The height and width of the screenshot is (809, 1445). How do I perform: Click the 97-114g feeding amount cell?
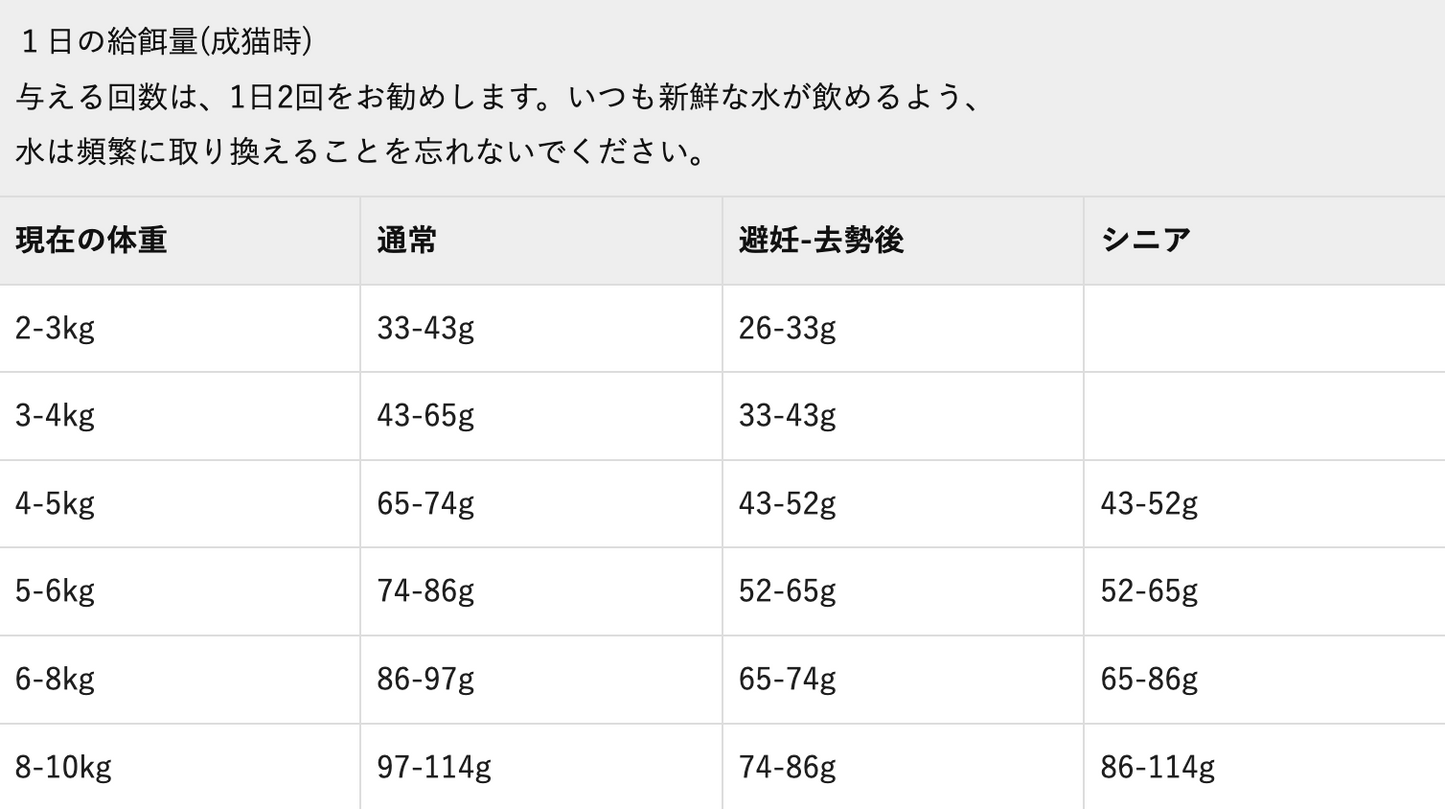pyautogui.click(x=434, y=767)
